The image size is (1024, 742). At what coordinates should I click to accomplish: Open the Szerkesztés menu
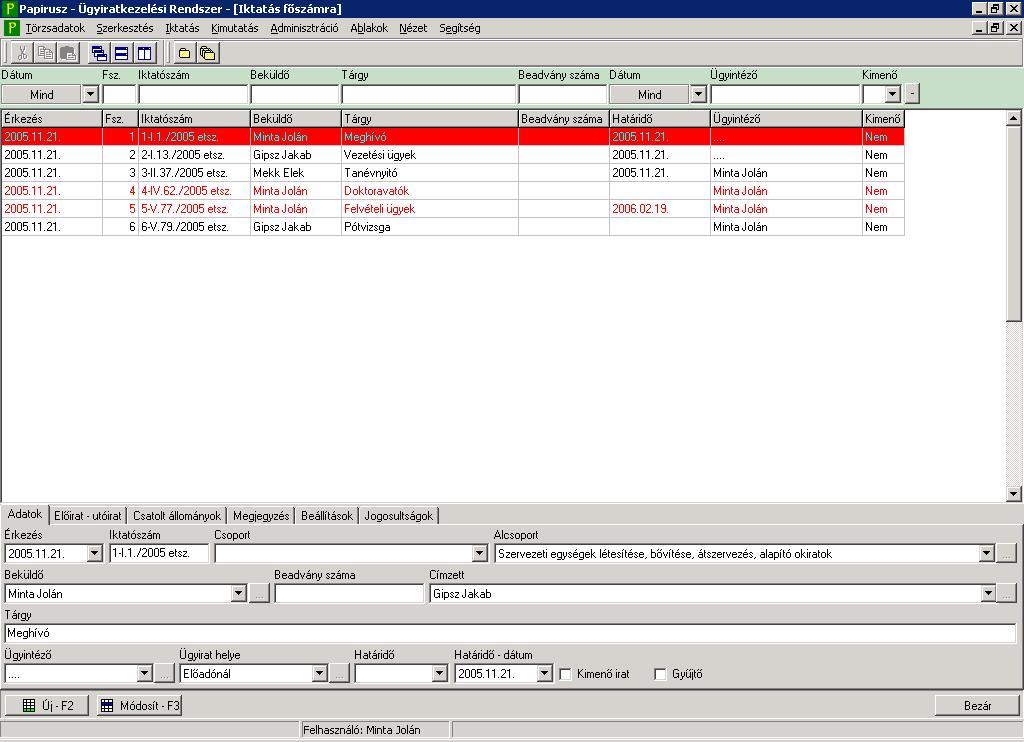pos(125,28)
